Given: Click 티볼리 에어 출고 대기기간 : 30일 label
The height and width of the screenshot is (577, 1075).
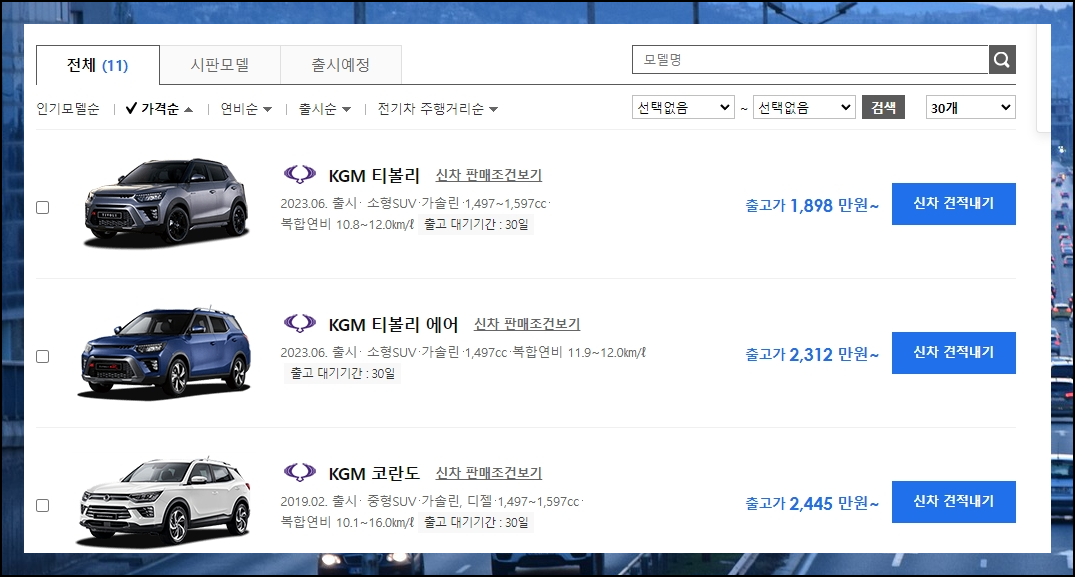Looking at the screenshot, I should [x=342, y=373].
